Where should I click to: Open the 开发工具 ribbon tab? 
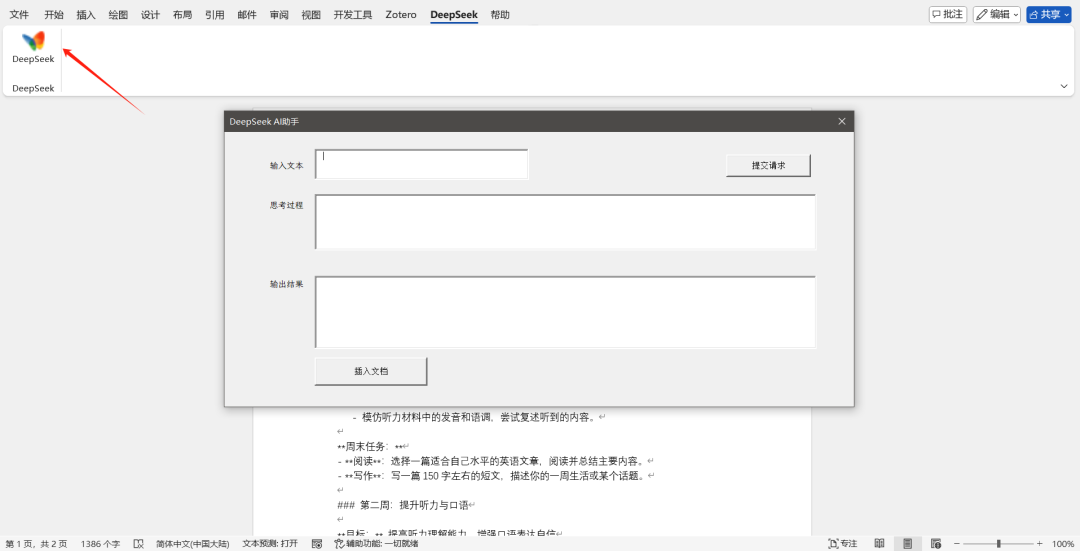353,14
